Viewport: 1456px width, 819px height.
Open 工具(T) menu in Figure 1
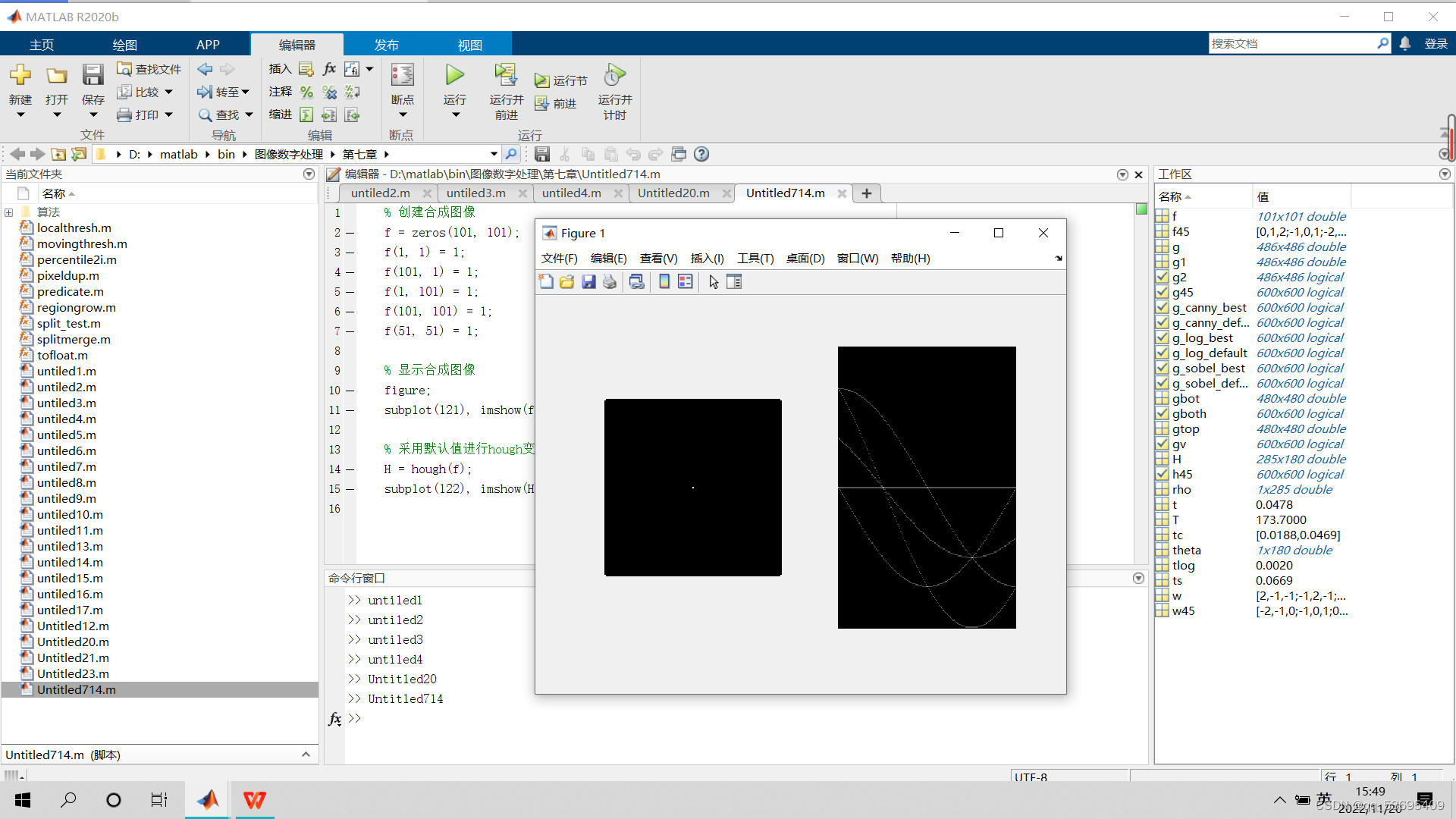755,259
